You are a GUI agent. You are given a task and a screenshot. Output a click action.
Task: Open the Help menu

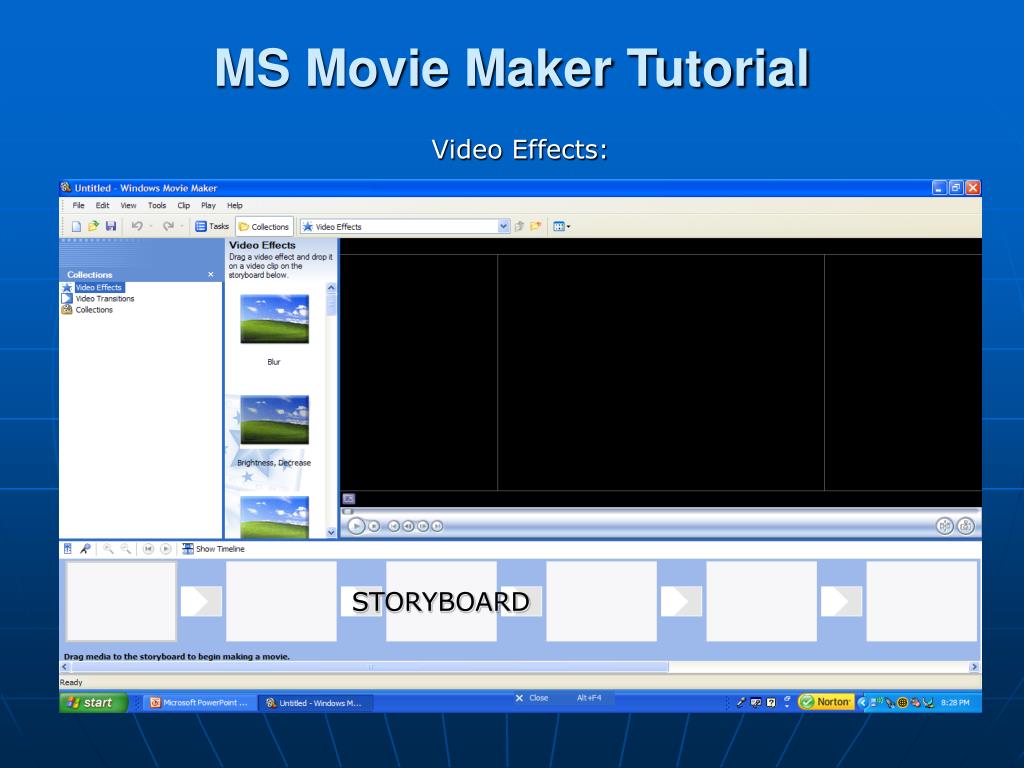(234, 205)
